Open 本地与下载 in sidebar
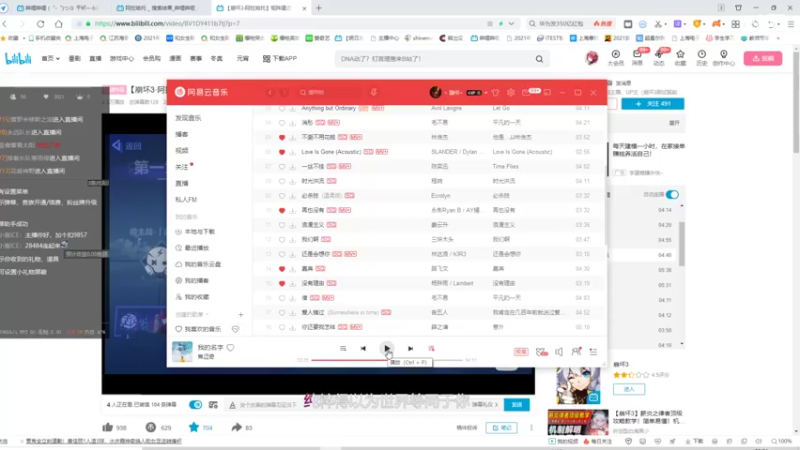800x450 pixels. [195, 232]
